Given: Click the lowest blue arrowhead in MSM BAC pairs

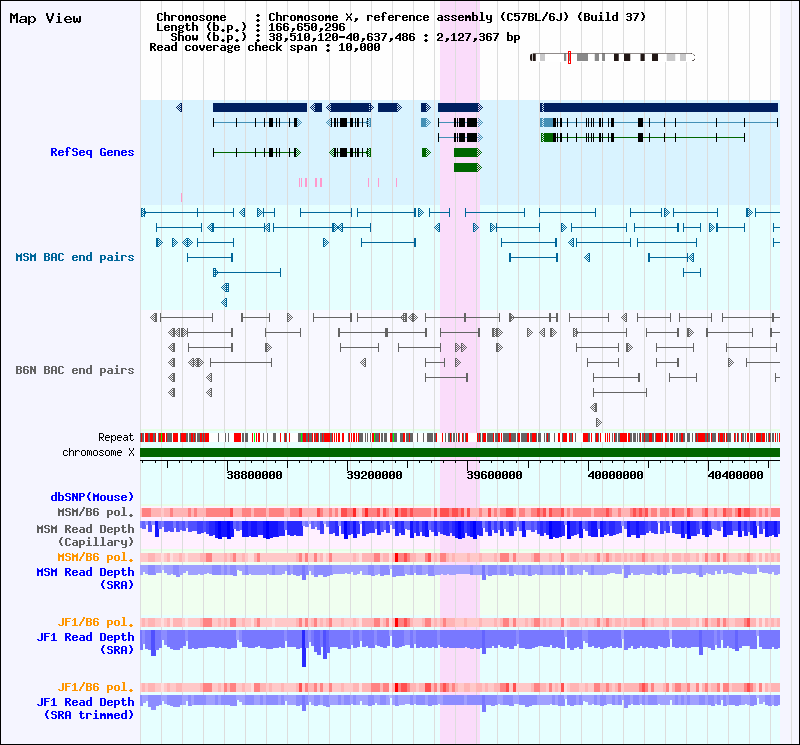Looking at the screenshot, I should [x=224, y=303].
